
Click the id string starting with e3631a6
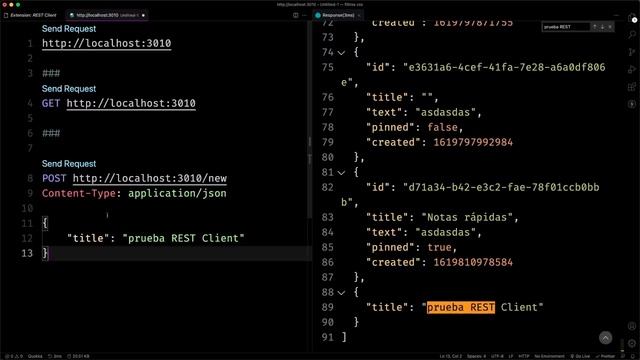[504, 67]
